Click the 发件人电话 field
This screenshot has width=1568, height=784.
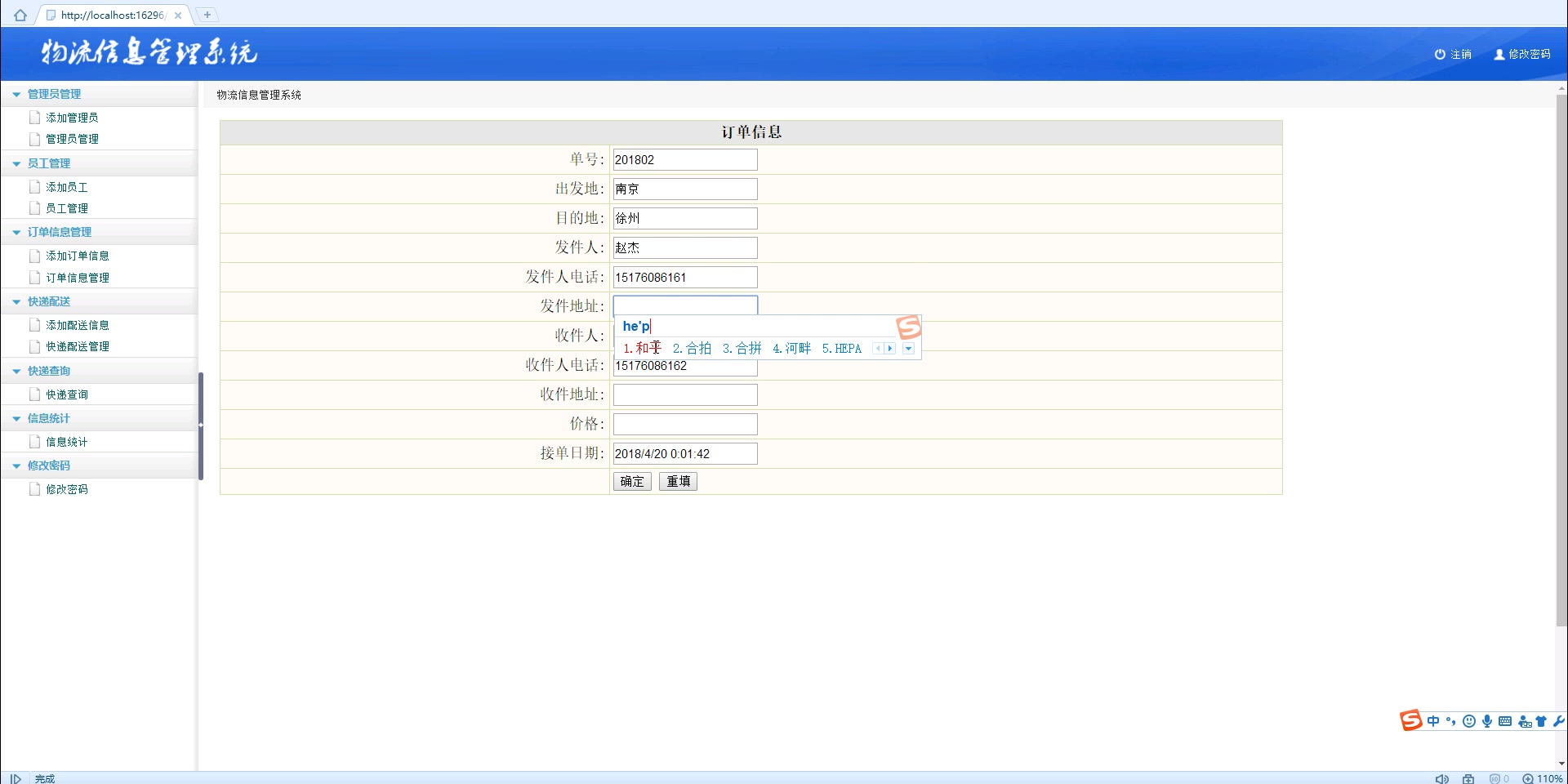(x=685, y=278)
